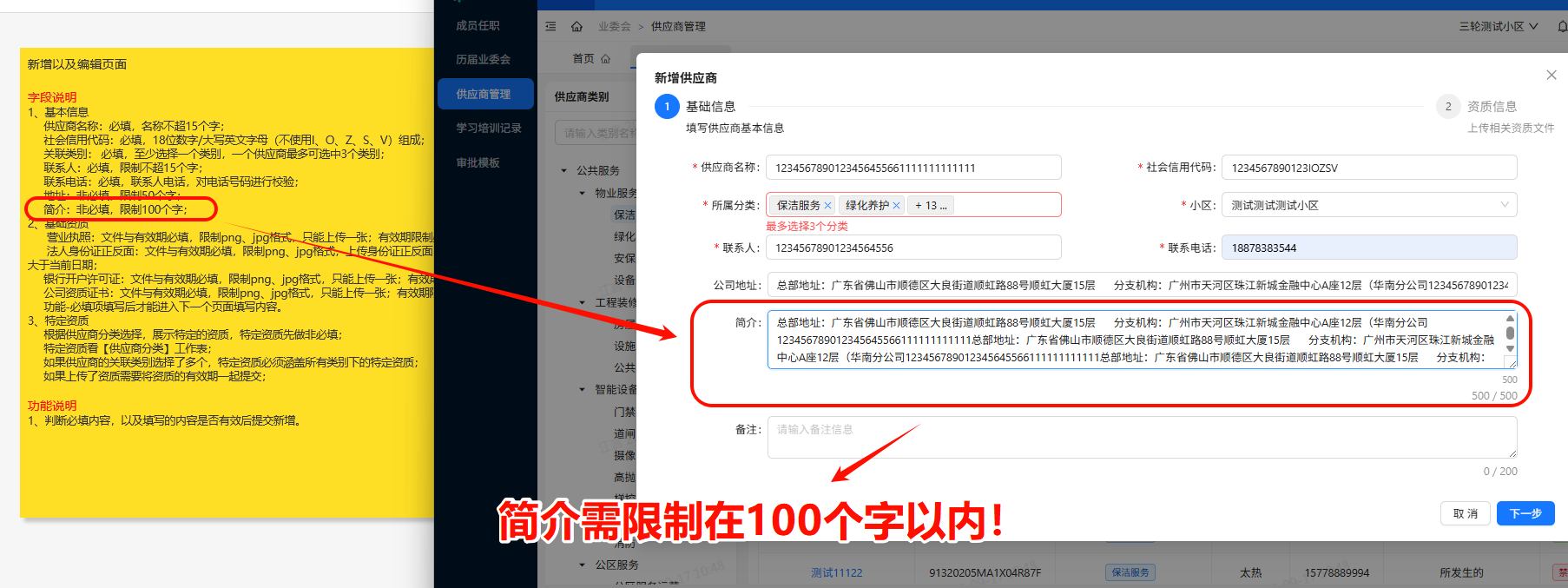Click the 备注 textarea

tap(1143, 437)
